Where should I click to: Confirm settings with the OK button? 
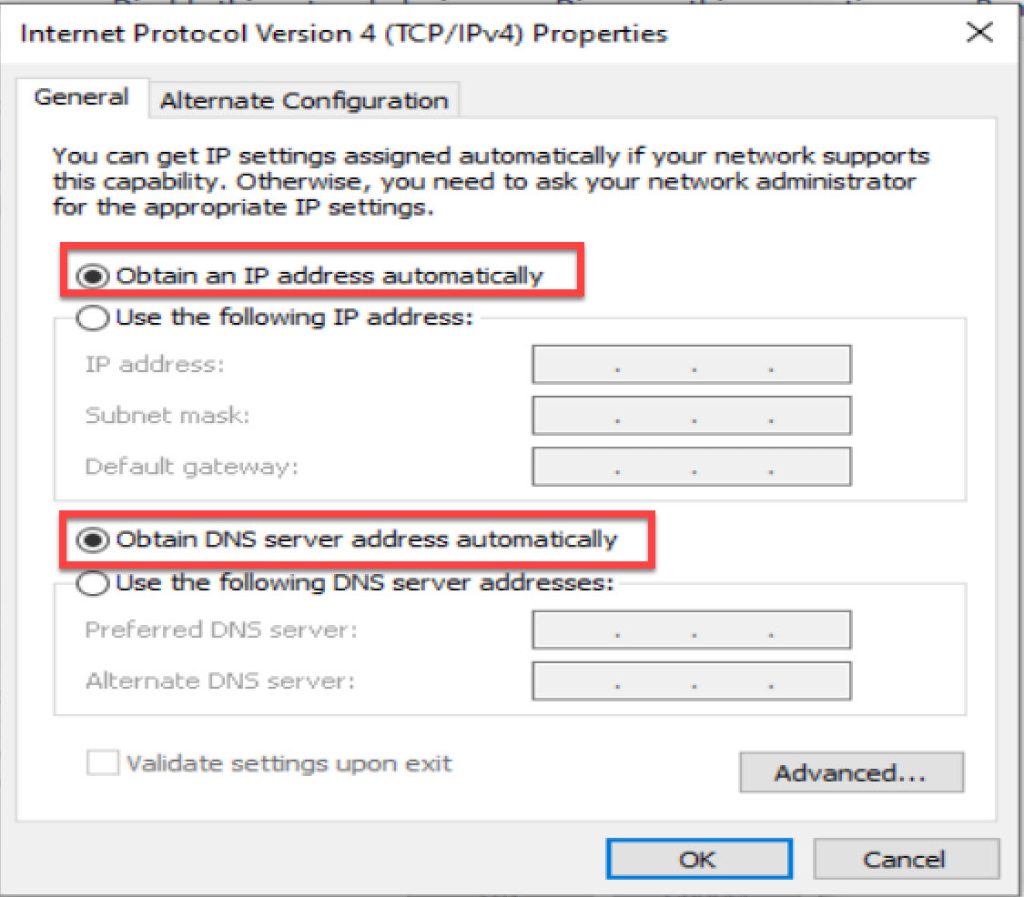[699, 859]
